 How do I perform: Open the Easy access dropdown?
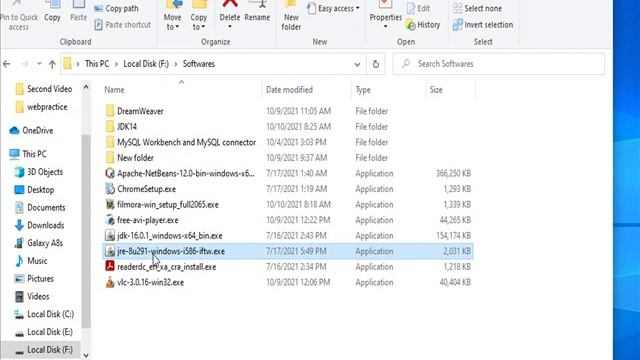[333, 8]
